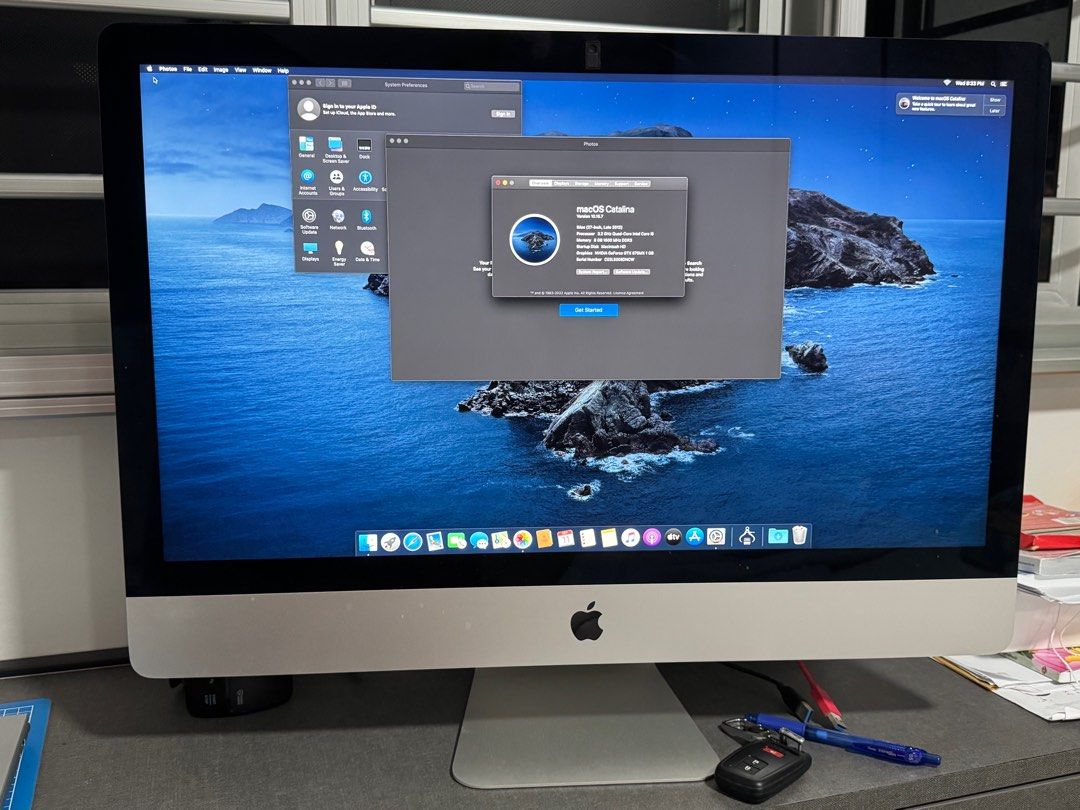
Task: Click the Get Started button in Photos
Action: (x=588, y=310)
